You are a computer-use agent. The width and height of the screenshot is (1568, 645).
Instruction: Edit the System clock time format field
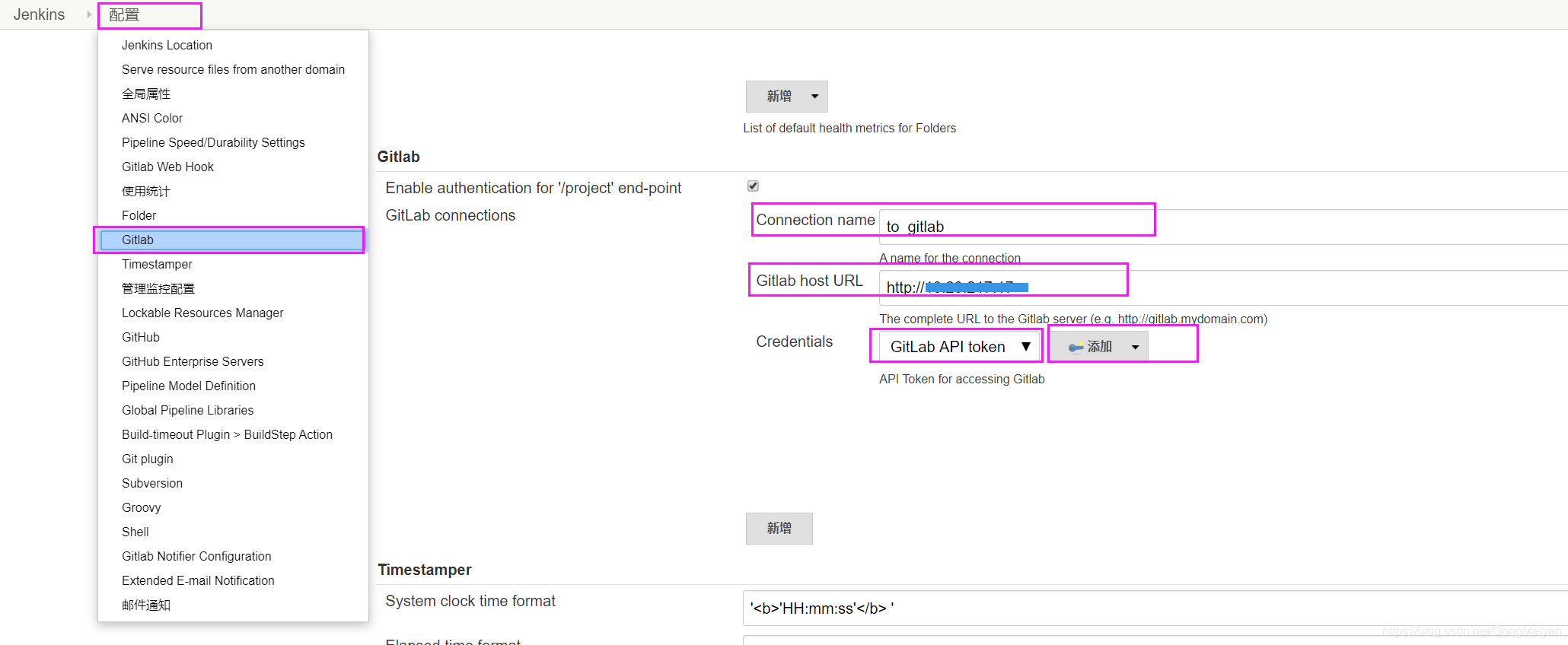coord(1155,608)
